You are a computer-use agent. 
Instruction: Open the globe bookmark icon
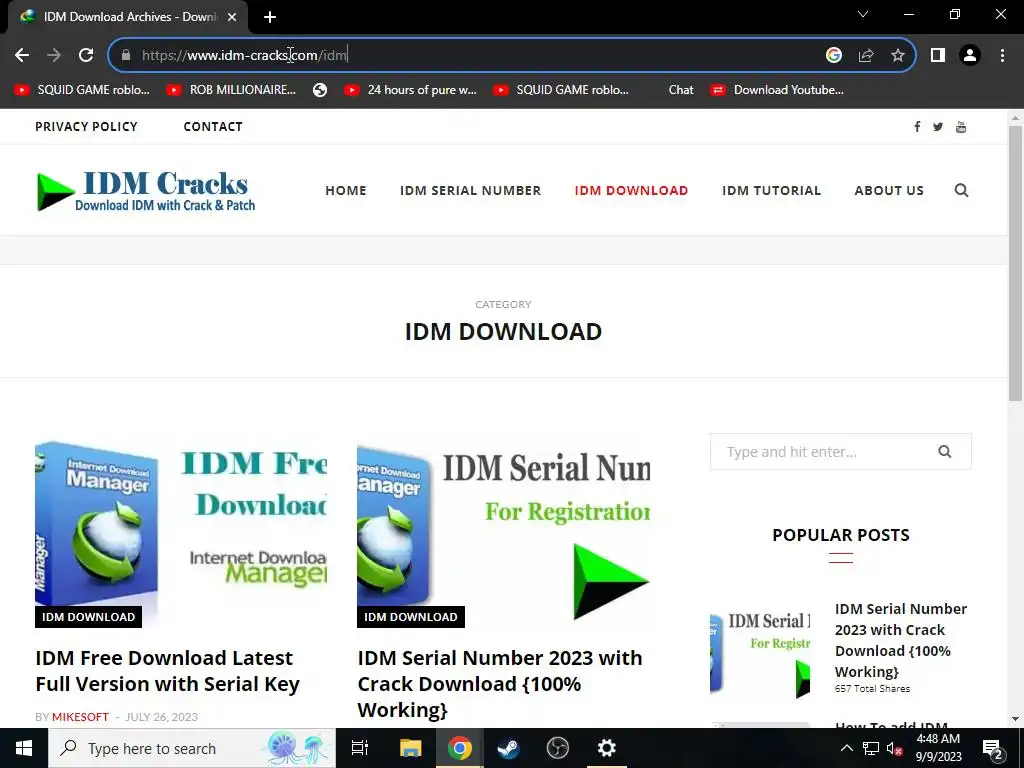320,90
